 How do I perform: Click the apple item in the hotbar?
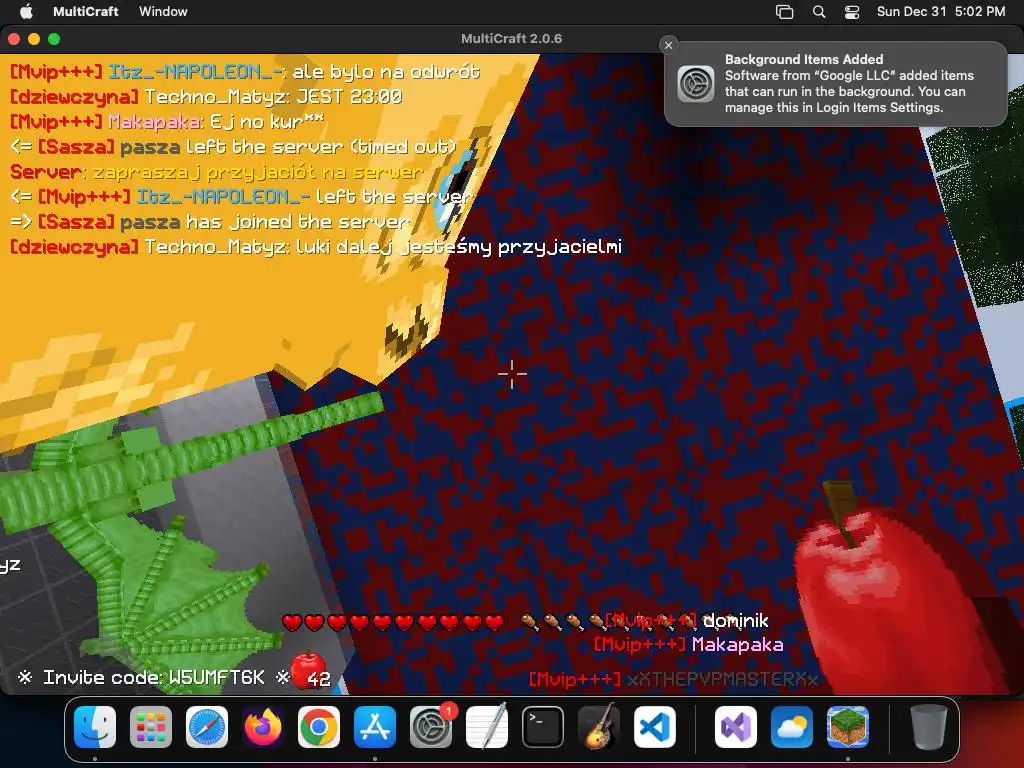(308, 671)
